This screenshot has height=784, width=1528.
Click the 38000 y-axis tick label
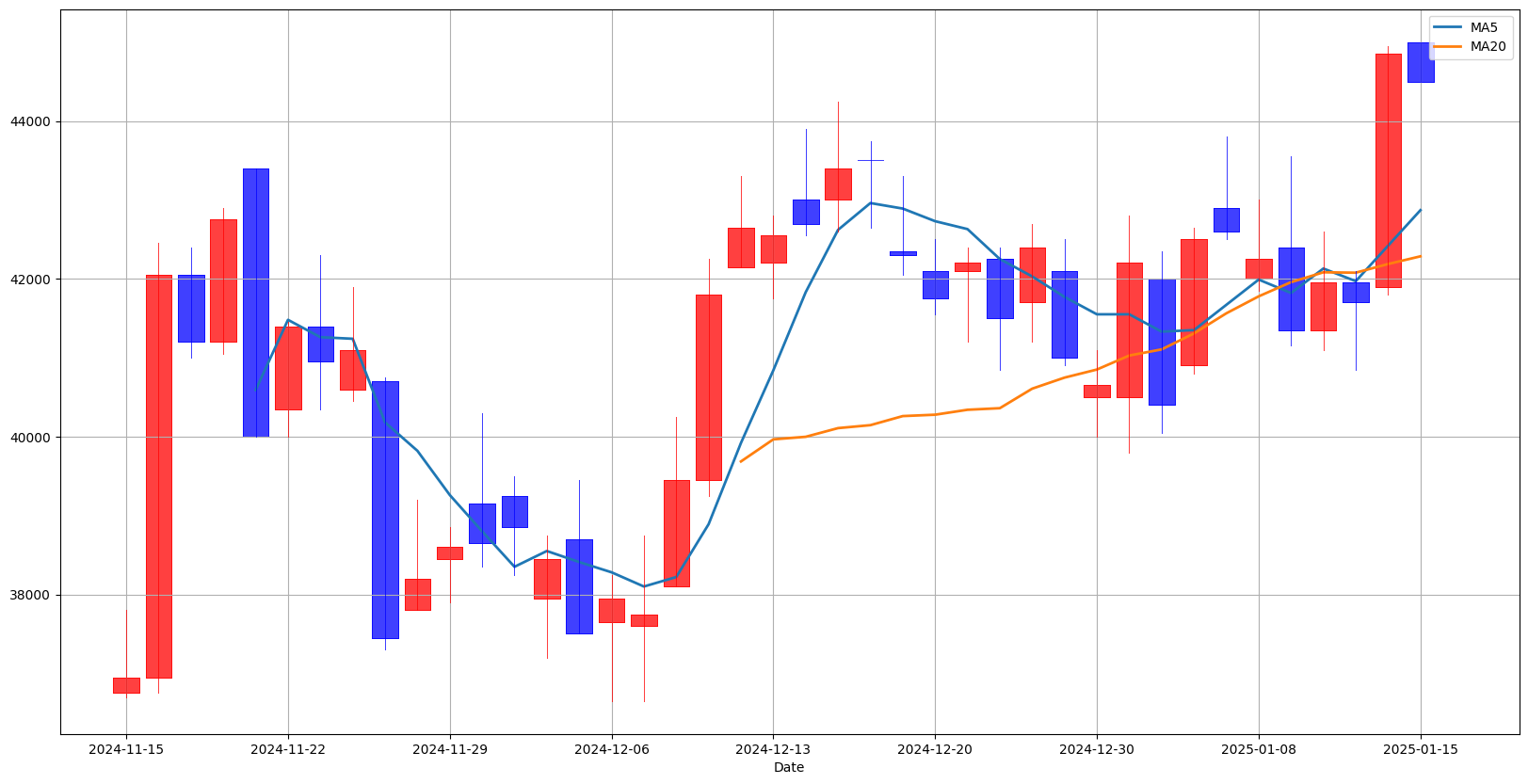pos(33,596)
